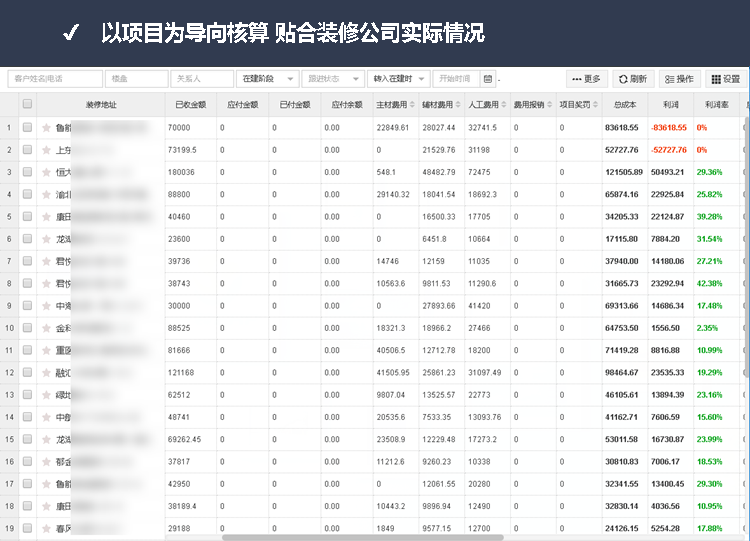
Task: Star the row 12 project with 121168 received
Action: pos(46,373)
